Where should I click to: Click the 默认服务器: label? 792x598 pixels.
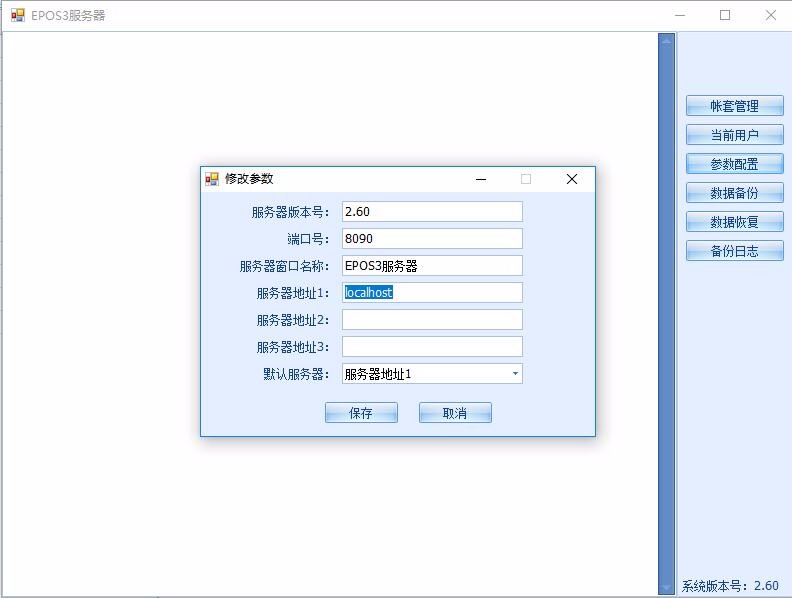[x=296, y=374]
